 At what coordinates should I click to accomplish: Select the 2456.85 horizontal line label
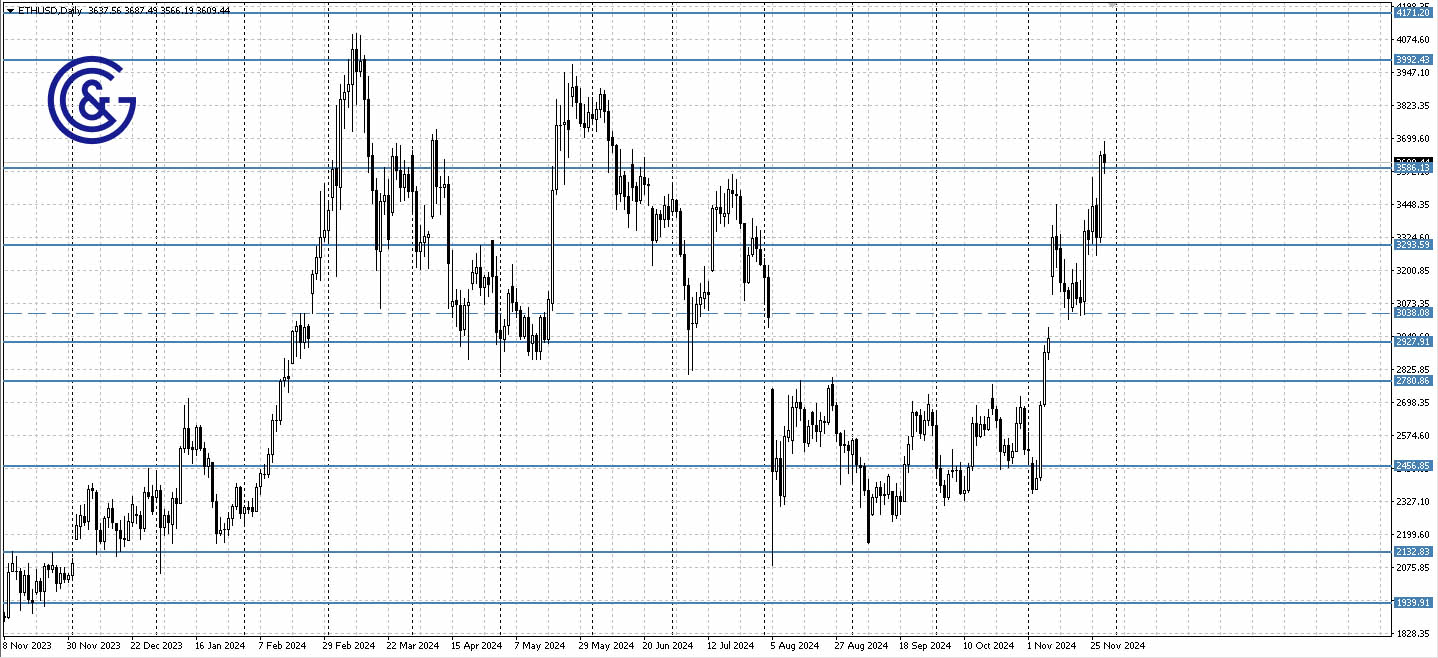1413,466
